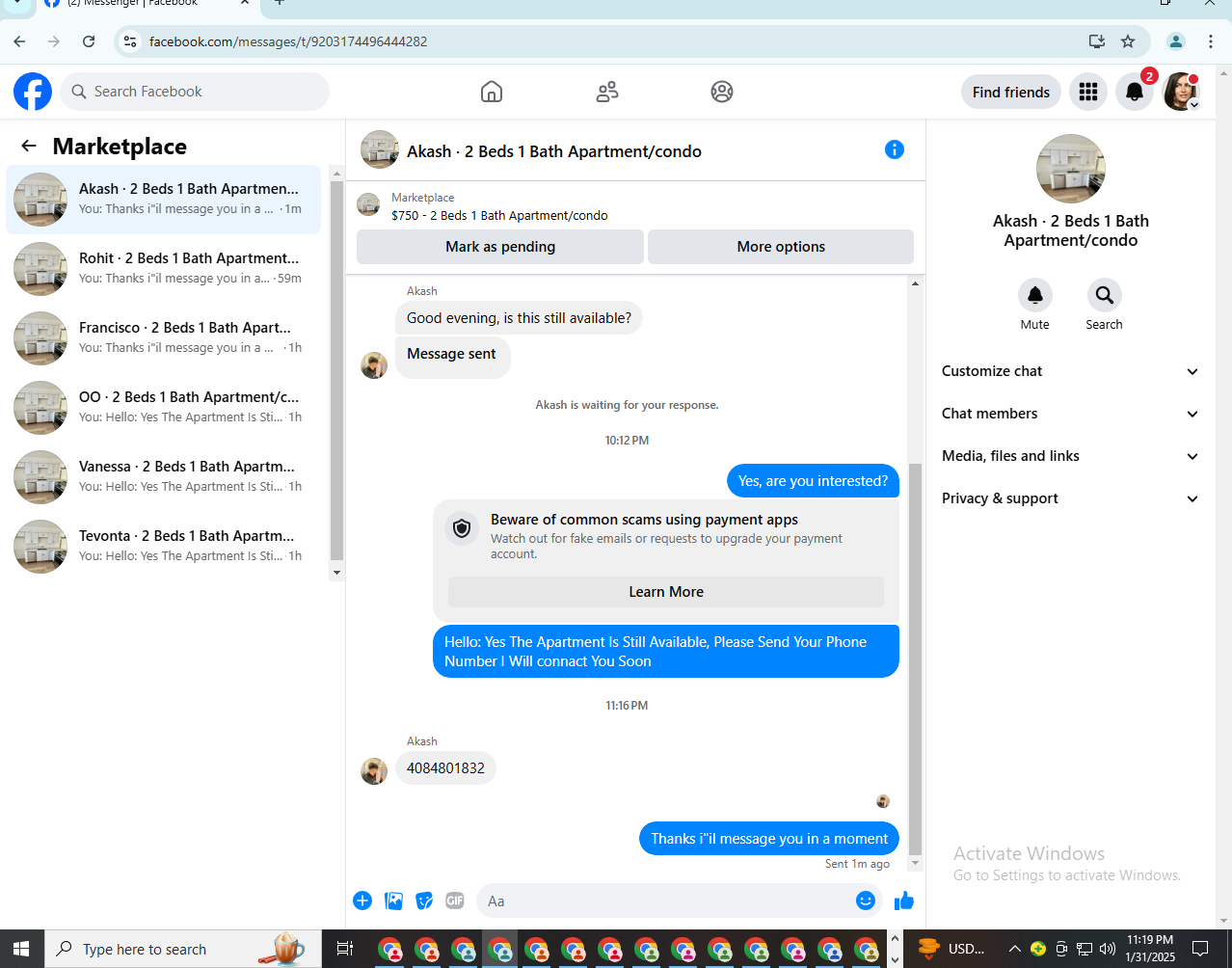
Task: View site information icon in address bar
Action: pyautogui.click(x=130, y=41)
